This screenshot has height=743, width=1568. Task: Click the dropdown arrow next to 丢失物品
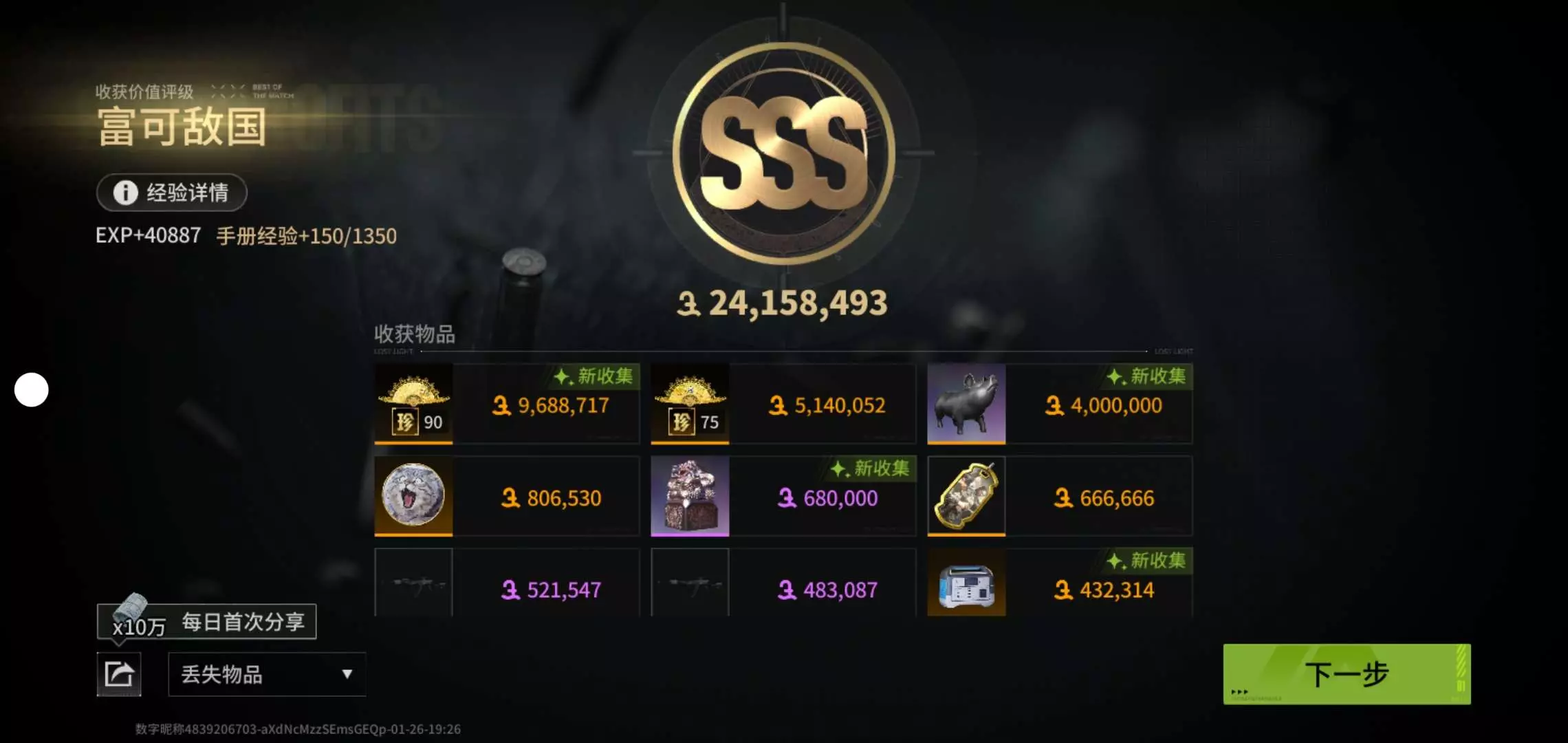[347, 674]
